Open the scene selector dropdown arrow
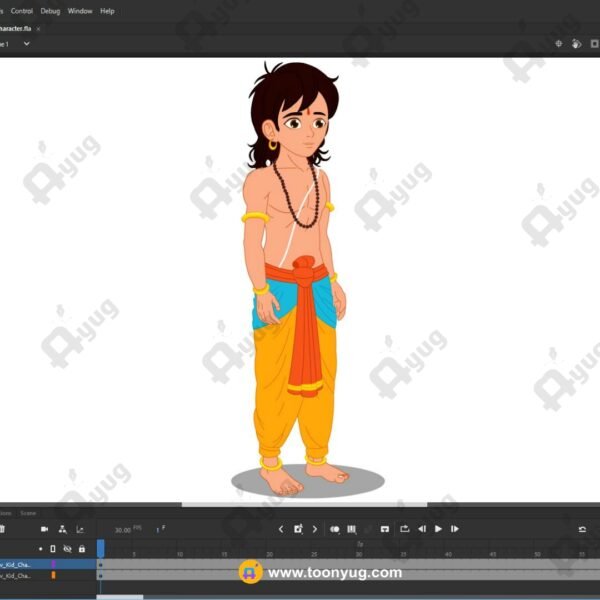The height and width of the screenshot is (600, 600). (26, 44)
